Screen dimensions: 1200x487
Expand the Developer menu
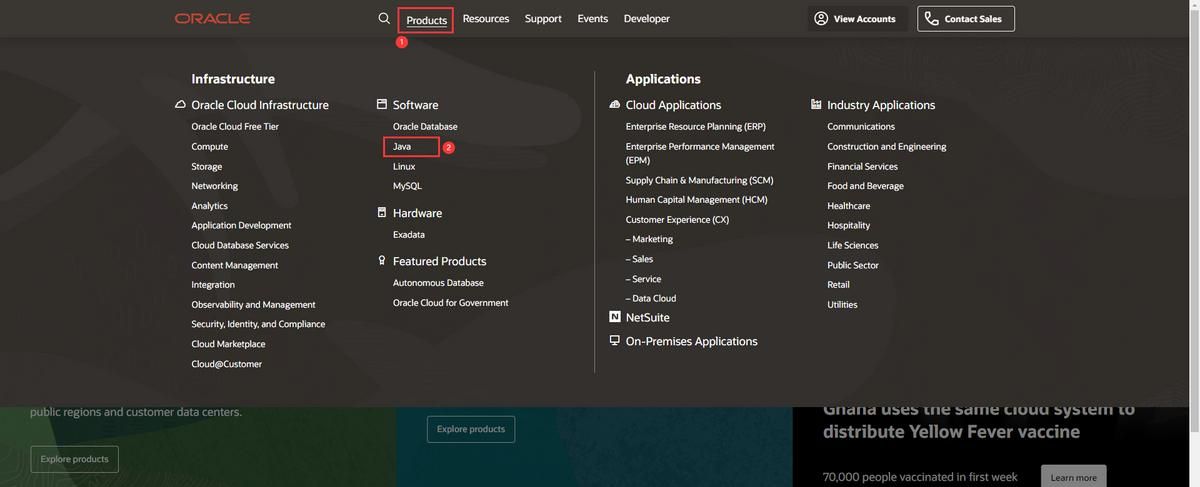point(646,19)
